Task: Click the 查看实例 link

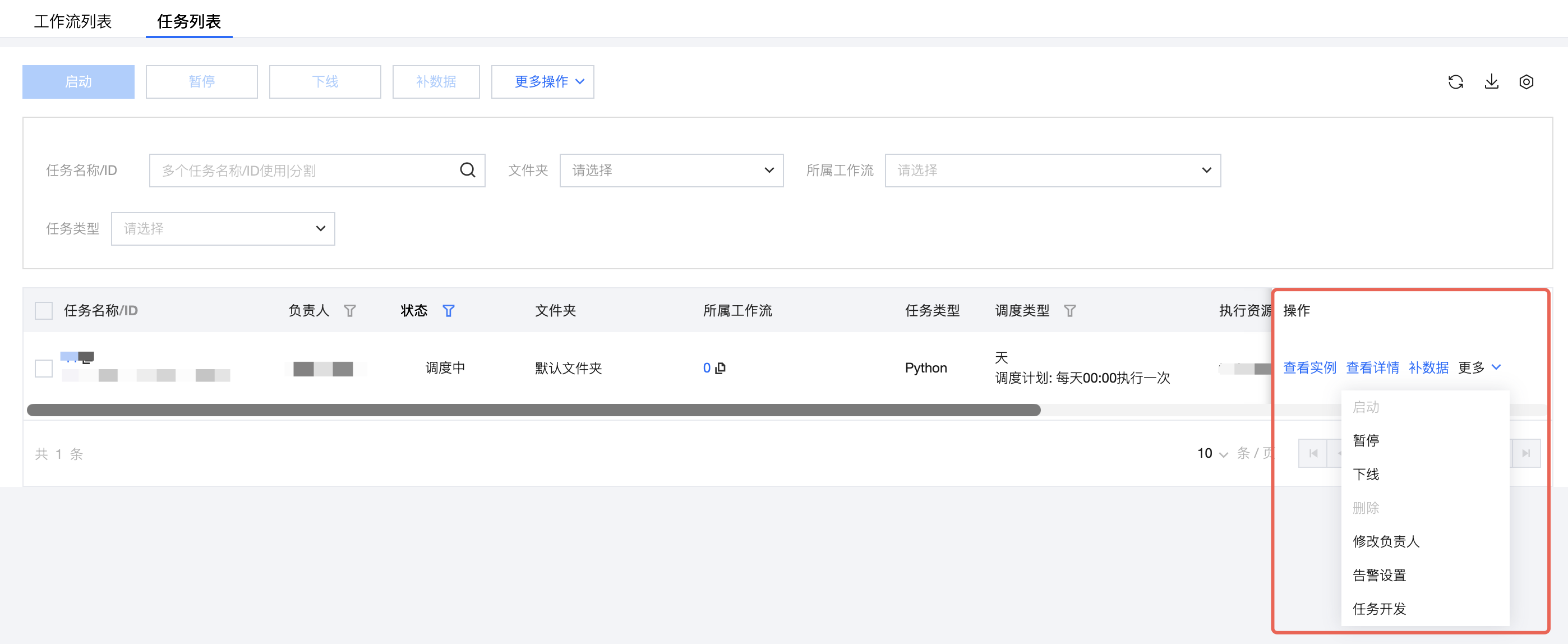Action: coord(1309,367)
